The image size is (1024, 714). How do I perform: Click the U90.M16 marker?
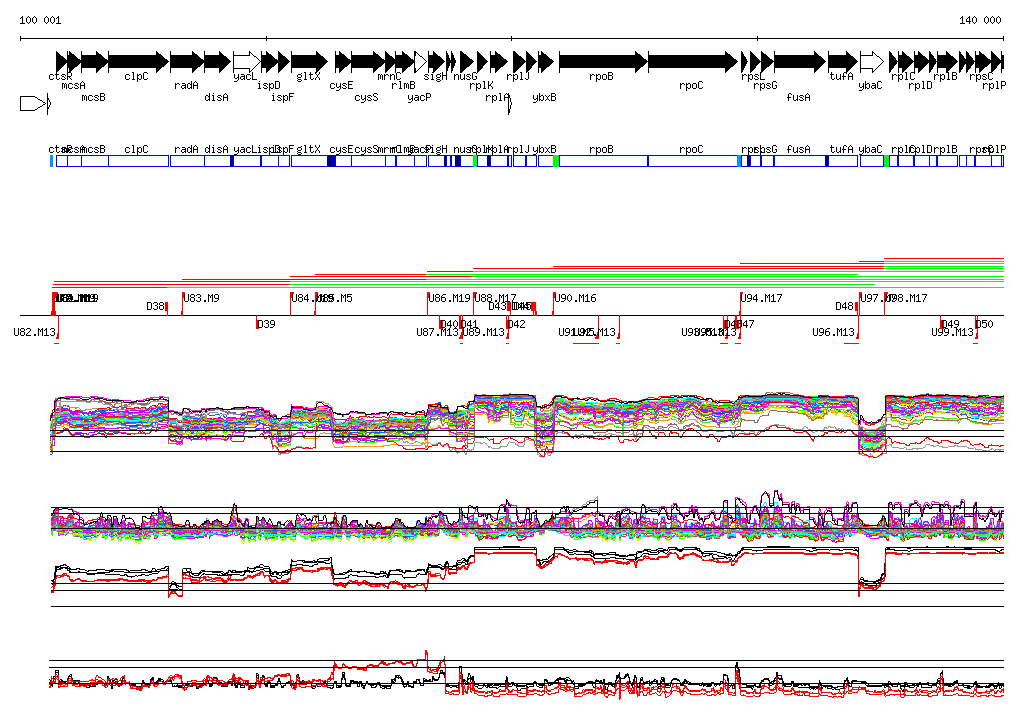click(x=575, y=298)
